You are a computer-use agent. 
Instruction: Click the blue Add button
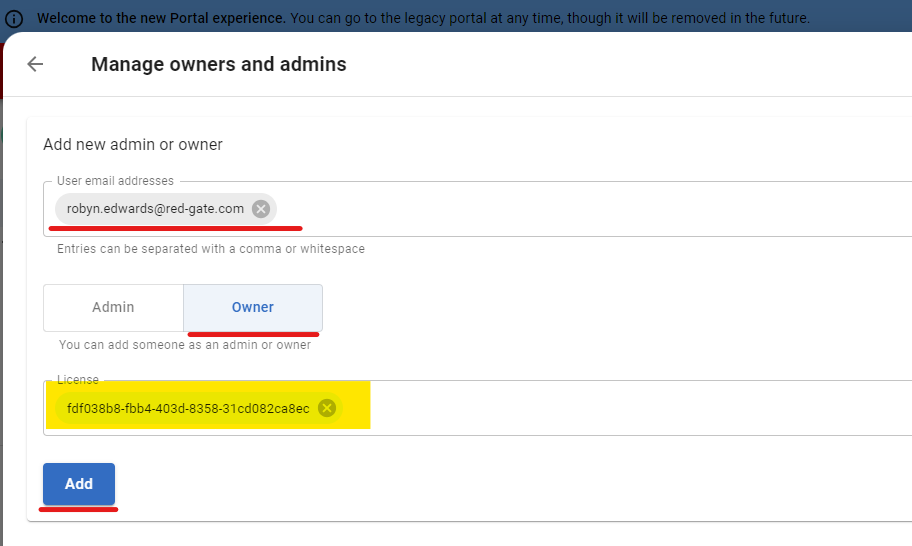pos(79,484)
